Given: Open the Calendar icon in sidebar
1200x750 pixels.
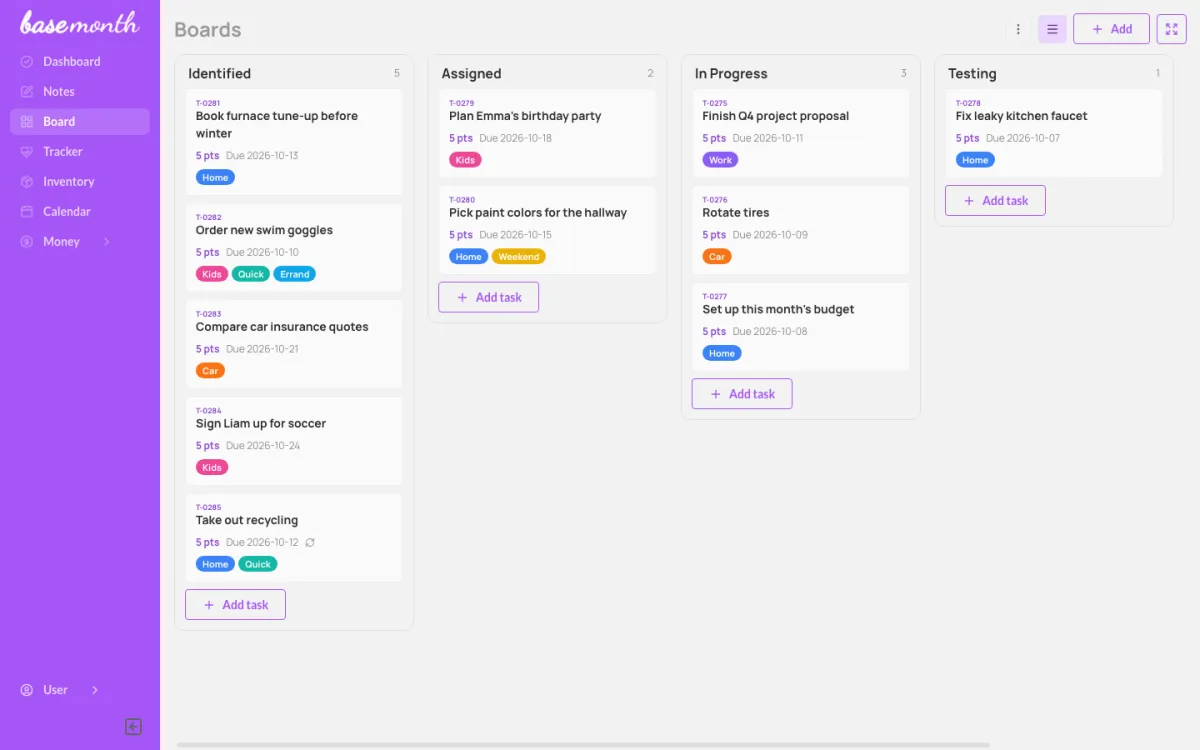Looking at the screenshot, I should 27,211.
